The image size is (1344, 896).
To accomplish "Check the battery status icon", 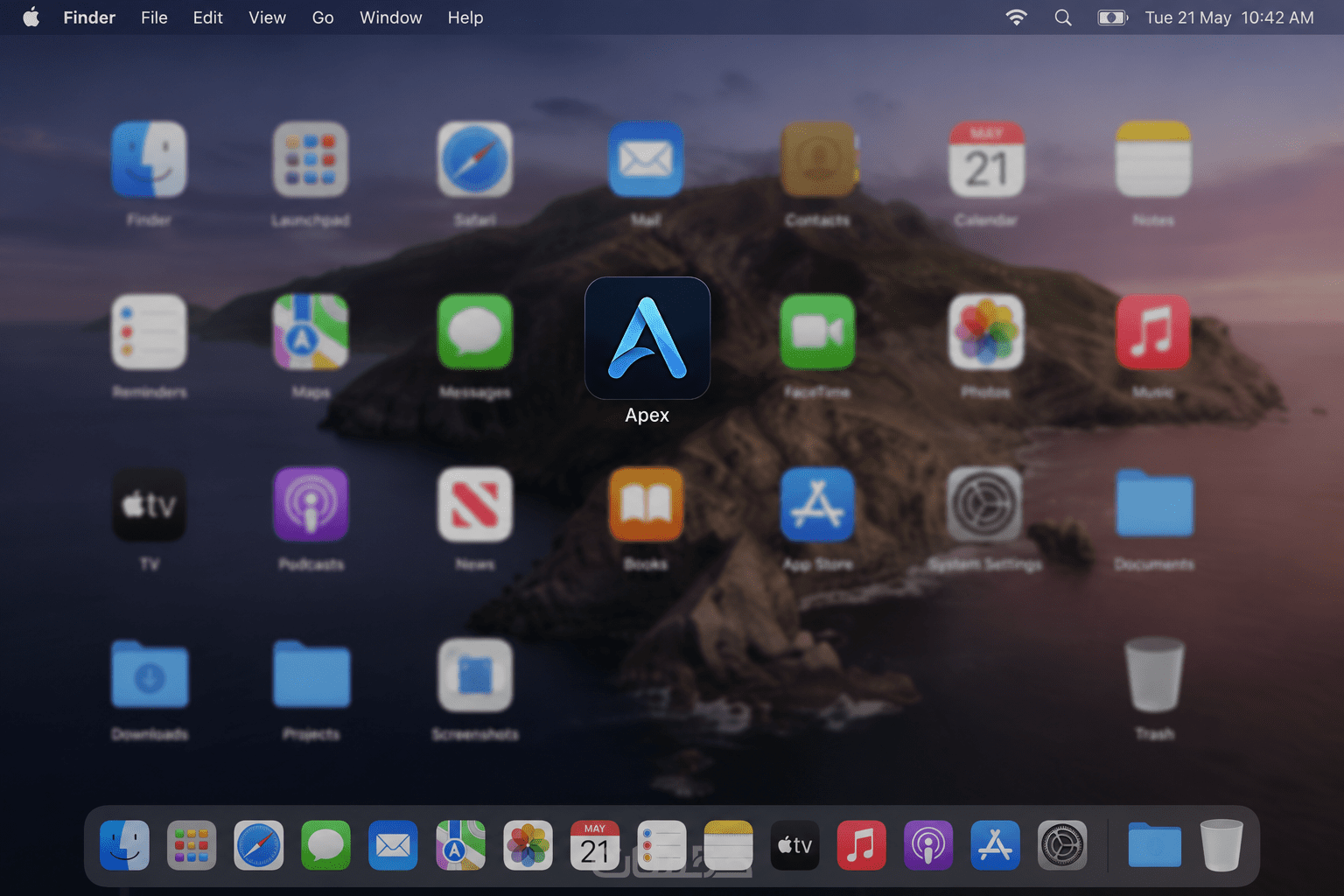I will click(1113, 17).
